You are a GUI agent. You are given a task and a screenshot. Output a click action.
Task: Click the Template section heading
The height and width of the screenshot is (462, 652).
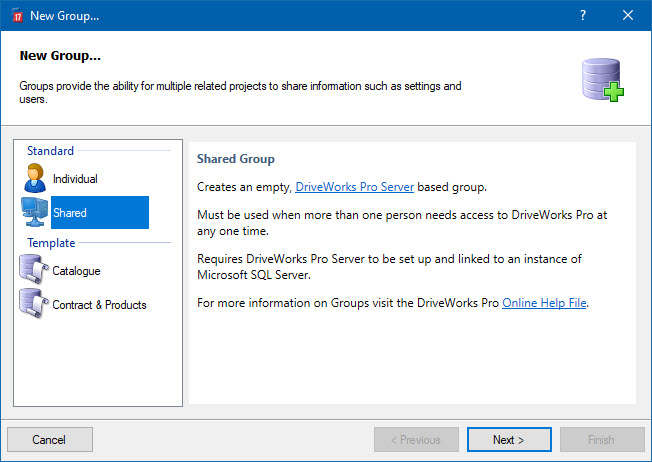[x=51, y=243]
